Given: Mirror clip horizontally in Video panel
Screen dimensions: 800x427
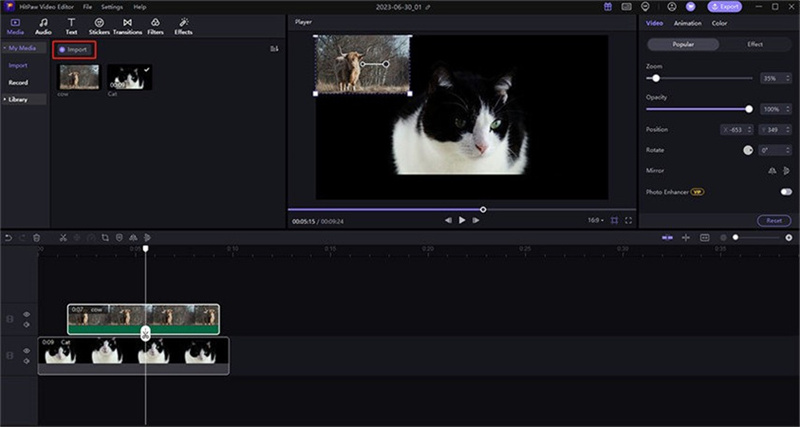Looking at the screenshot, I should [772, 171].
